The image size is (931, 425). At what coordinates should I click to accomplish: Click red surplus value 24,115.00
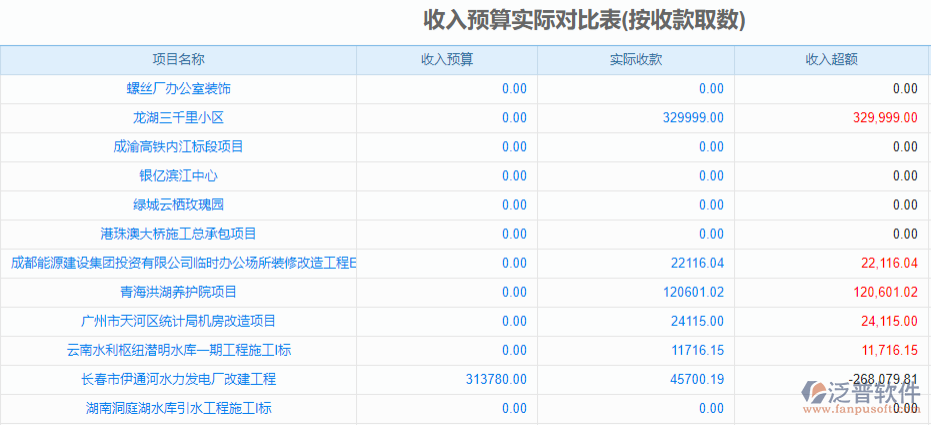pos(889,321)
